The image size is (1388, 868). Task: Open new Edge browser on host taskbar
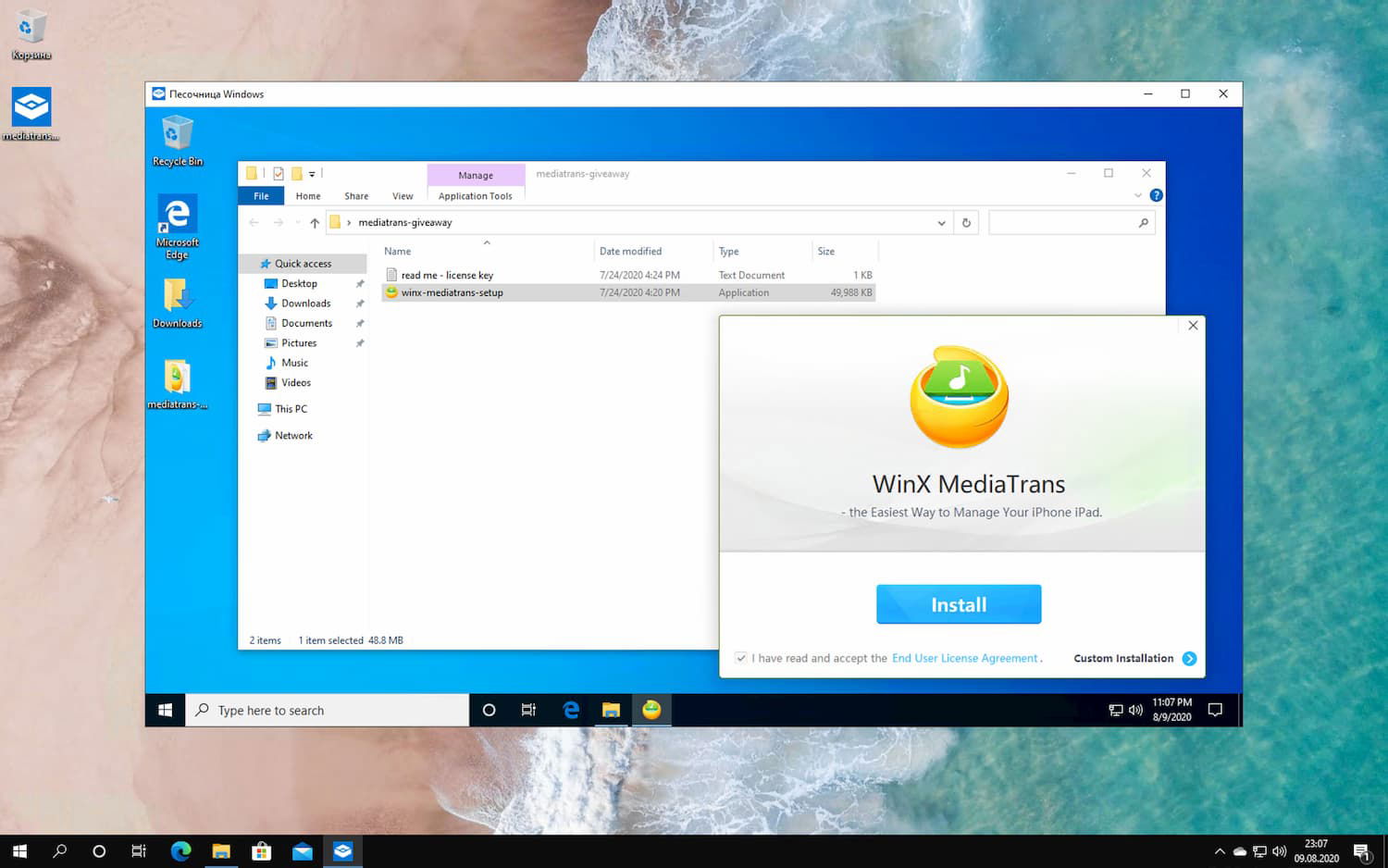[x=180, y=851]
